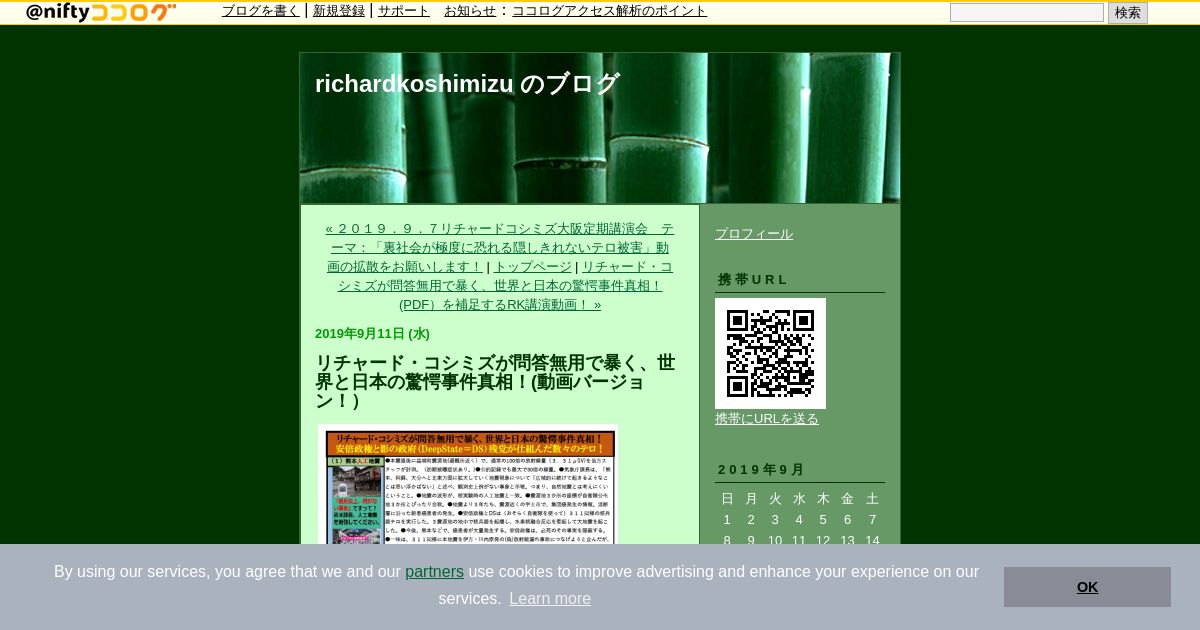The width and height of the screenshot is (1200, 630).
Task: Open the 新規登録 link
Action: (339, 11)
